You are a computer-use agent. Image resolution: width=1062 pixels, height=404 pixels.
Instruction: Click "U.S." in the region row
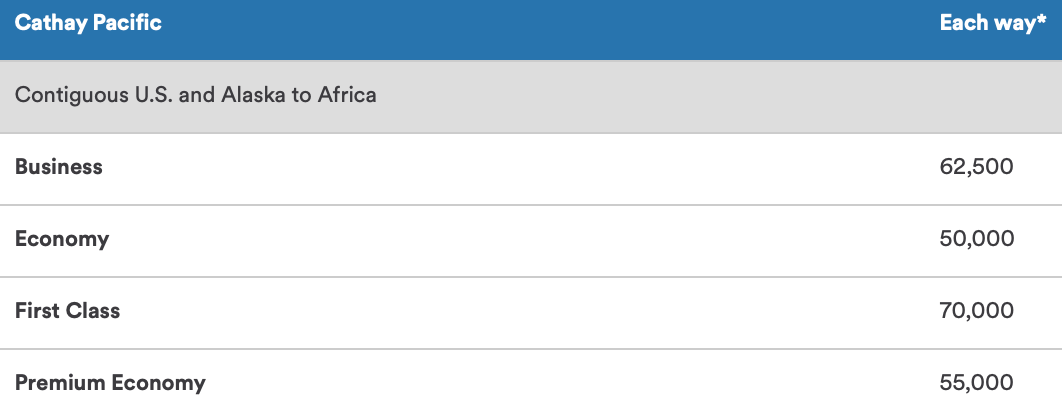click(x=149, y=97)
